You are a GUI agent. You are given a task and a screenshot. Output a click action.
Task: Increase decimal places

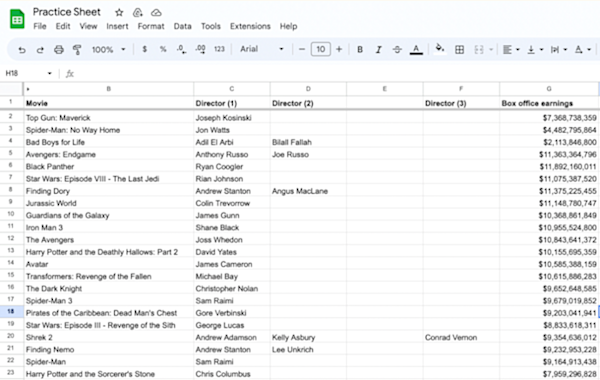tap(200, 49)
